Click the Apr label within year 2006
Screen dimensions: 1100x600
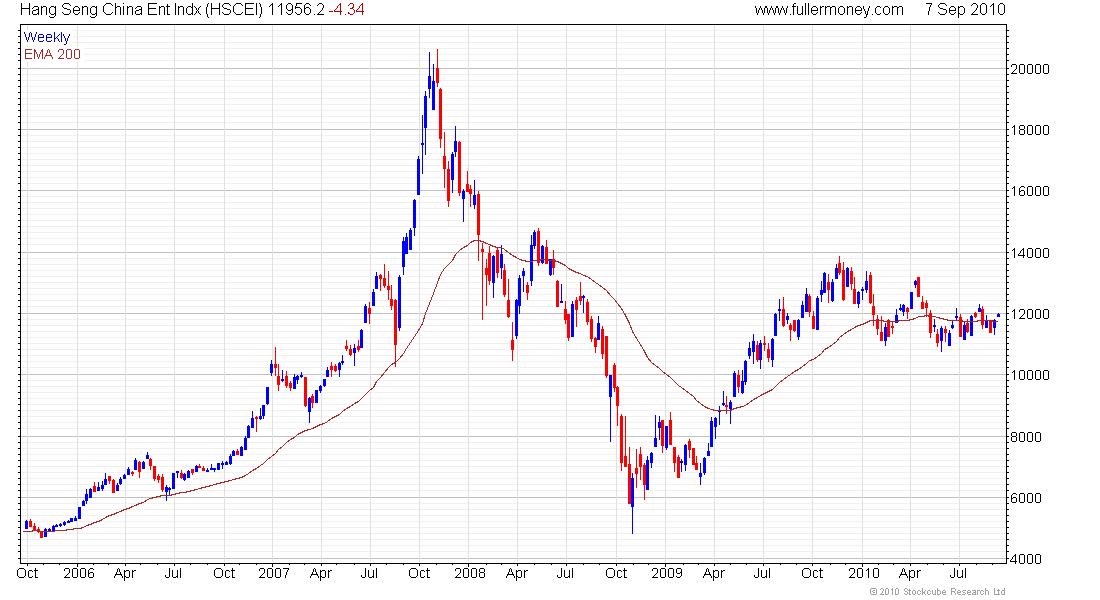[125, 574]
